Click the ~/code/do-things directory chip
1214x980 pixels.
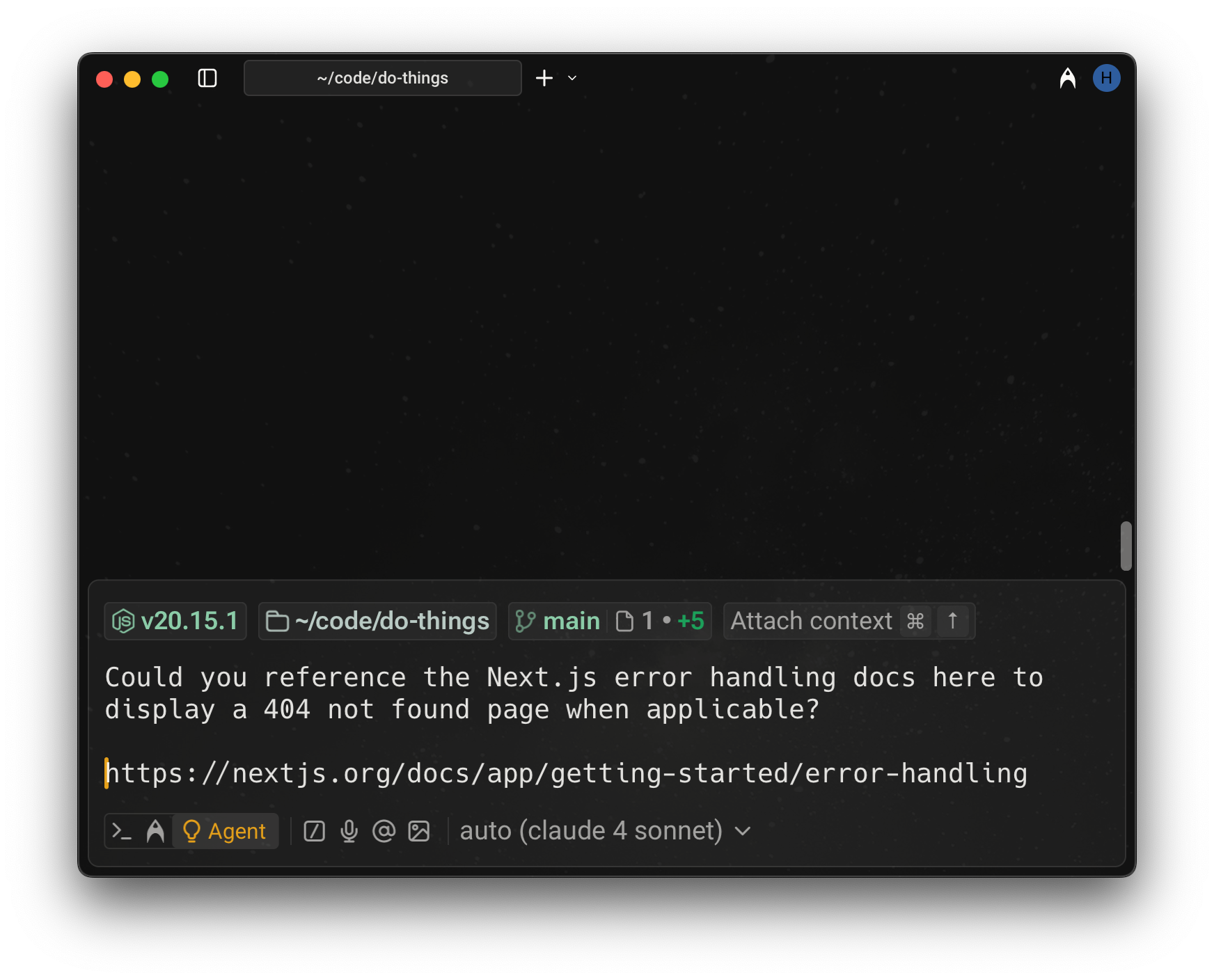tap(377, 621)
